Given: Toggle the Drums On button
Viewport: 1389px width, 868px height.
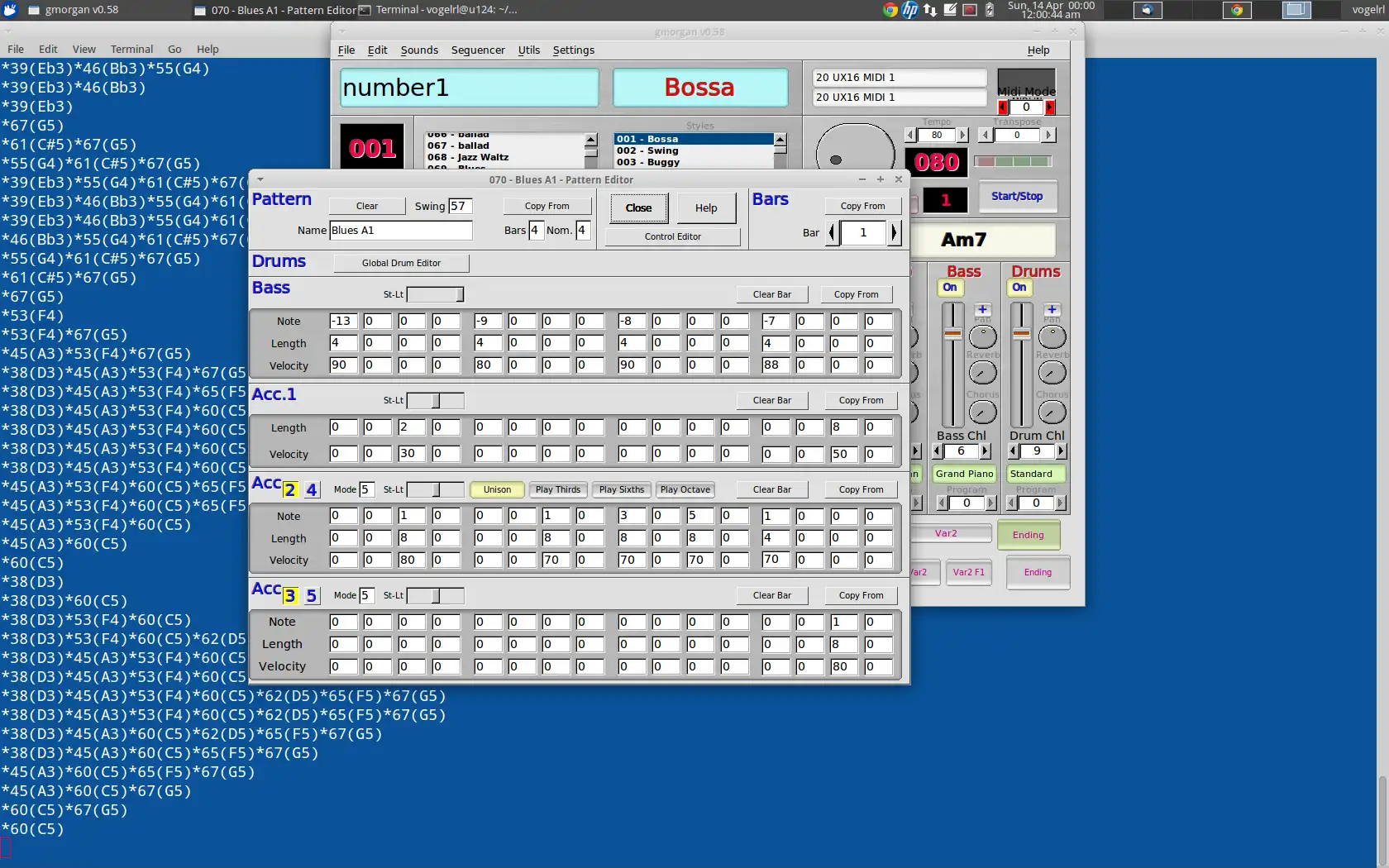Looking at the screenshot, I should tap(1019, 288).
